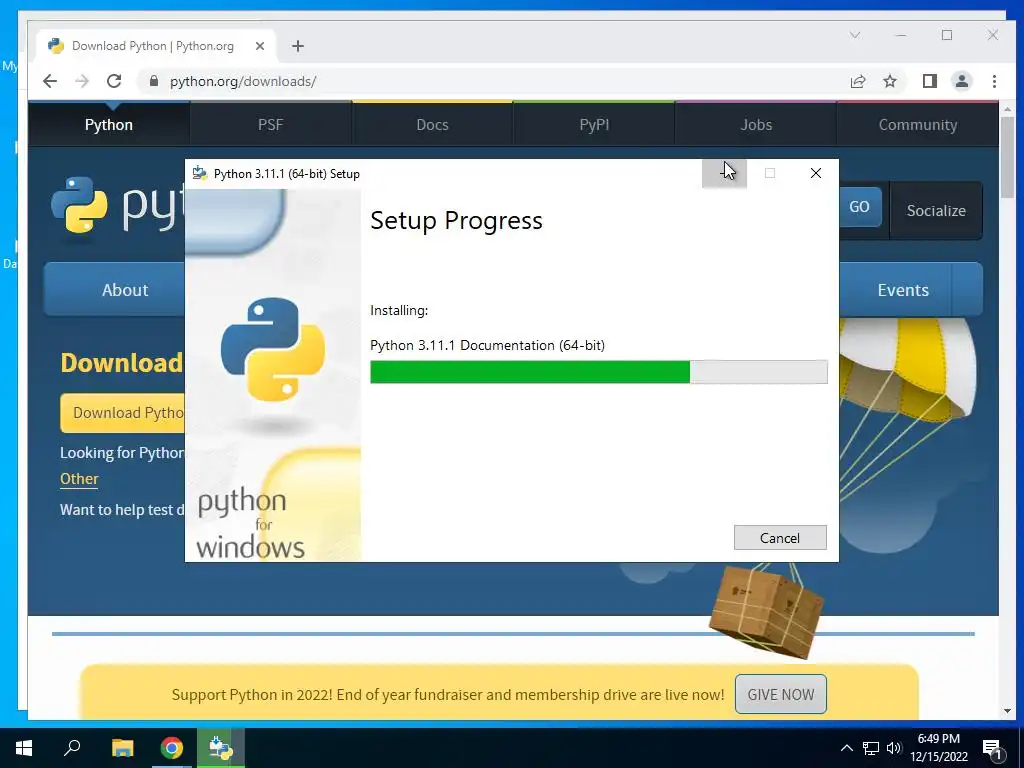
Task: Select the Python tab in site header
Action: tap(109, 124)
